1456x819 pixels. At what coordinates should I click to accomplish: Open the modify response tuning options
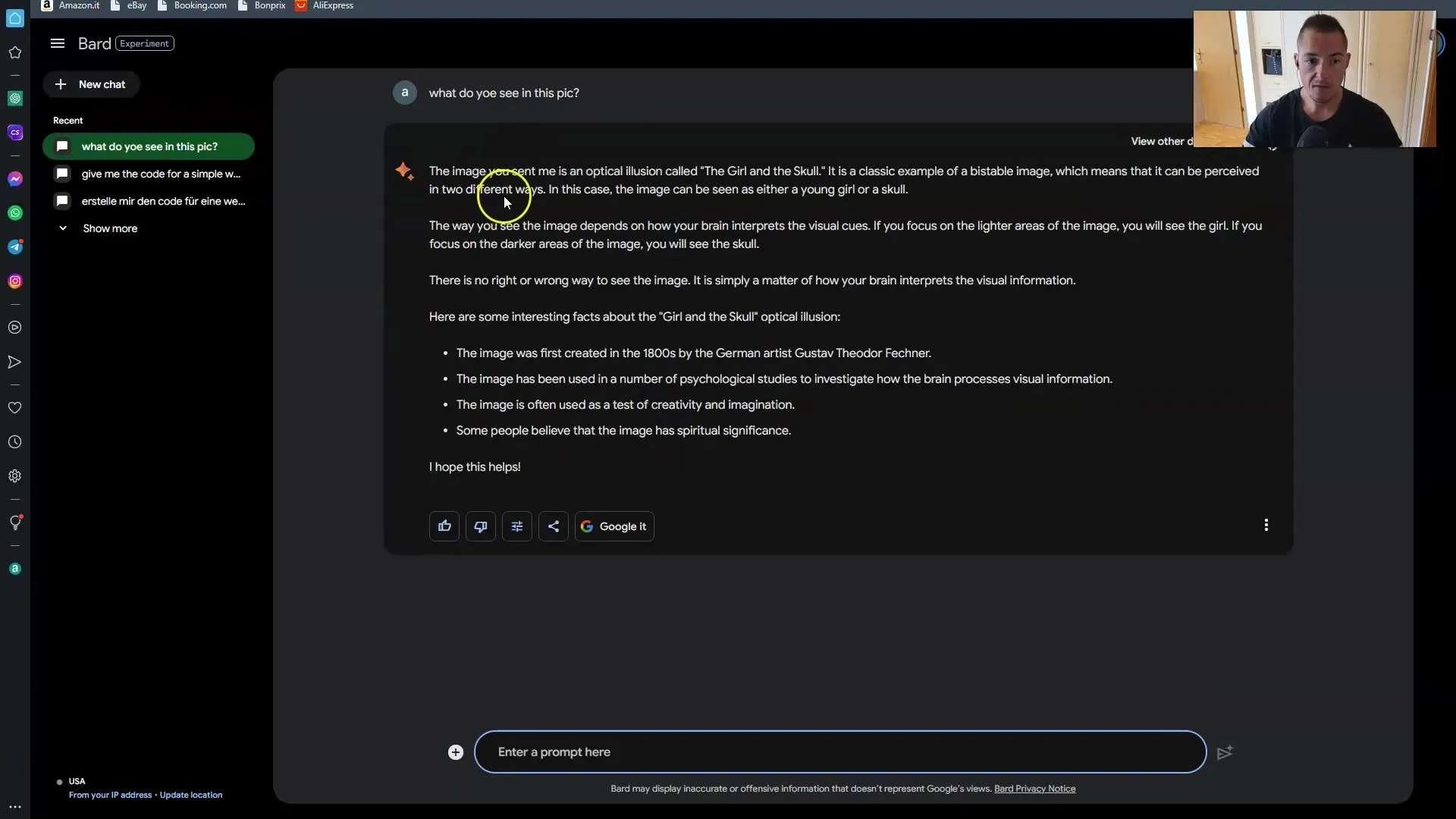517,526
